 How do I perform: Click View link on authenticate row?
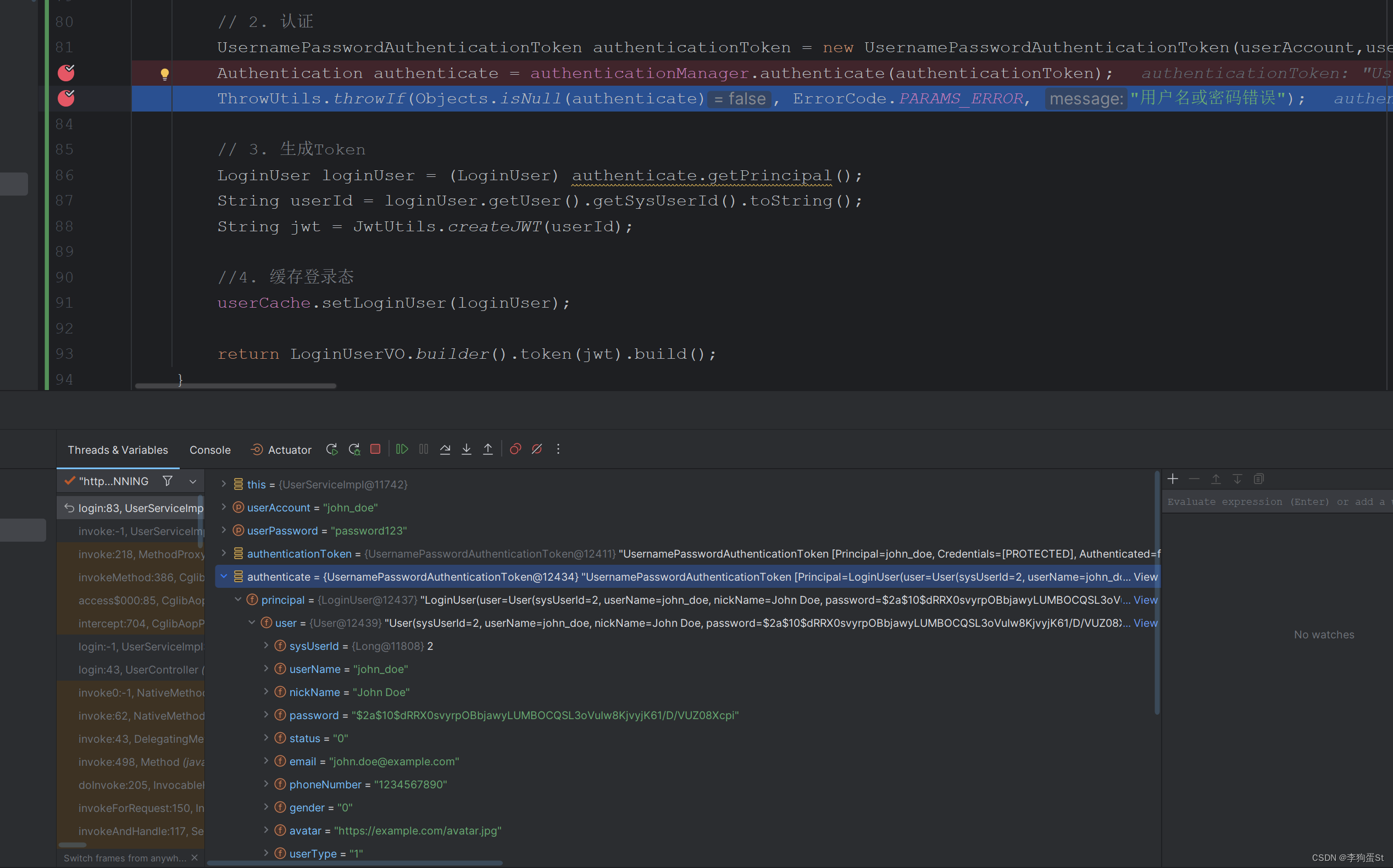pyautogui.click(x=1146, y=577)
